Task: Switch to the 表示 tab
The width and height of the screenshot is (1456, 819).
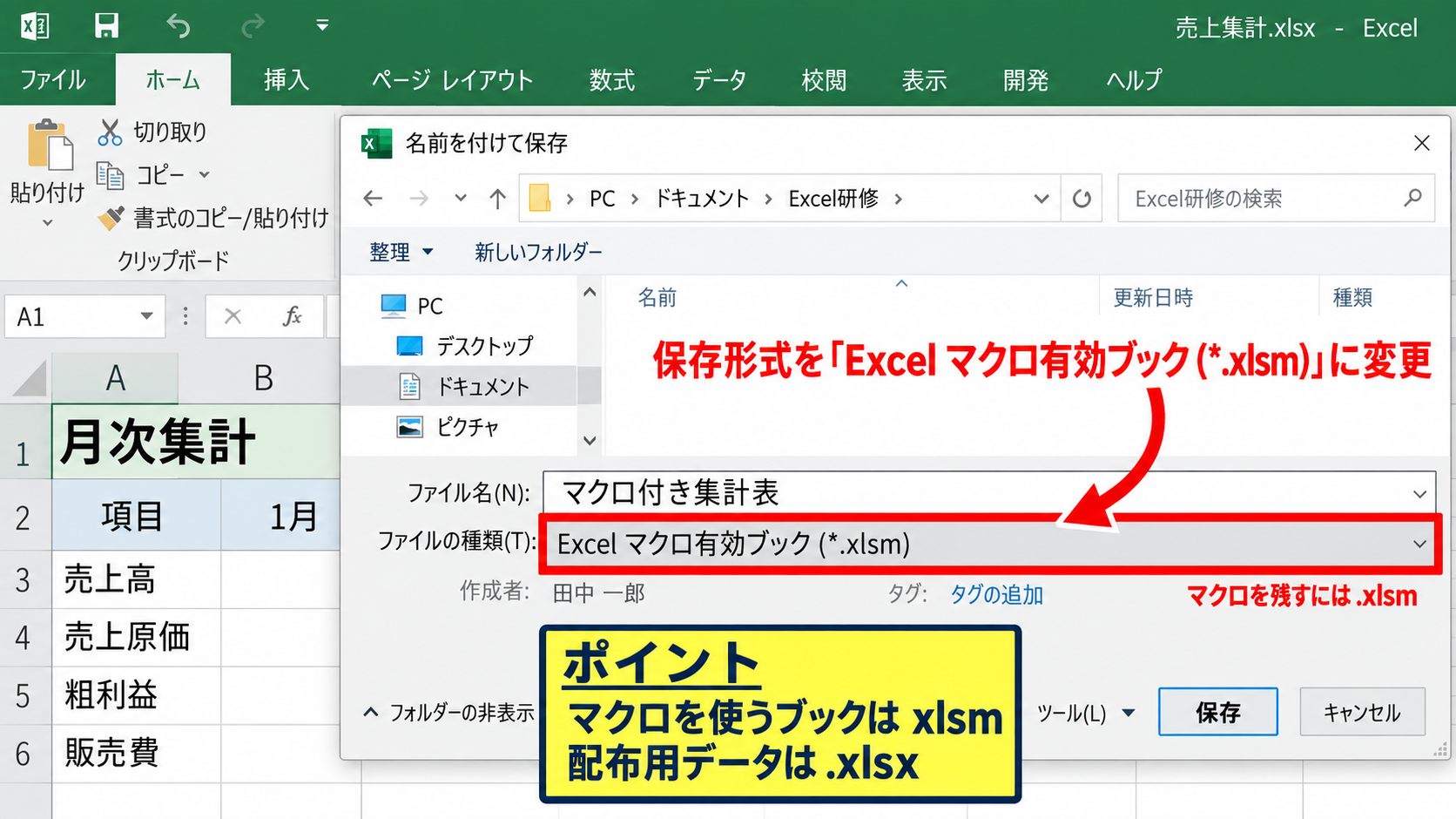Action: (924, 80)
